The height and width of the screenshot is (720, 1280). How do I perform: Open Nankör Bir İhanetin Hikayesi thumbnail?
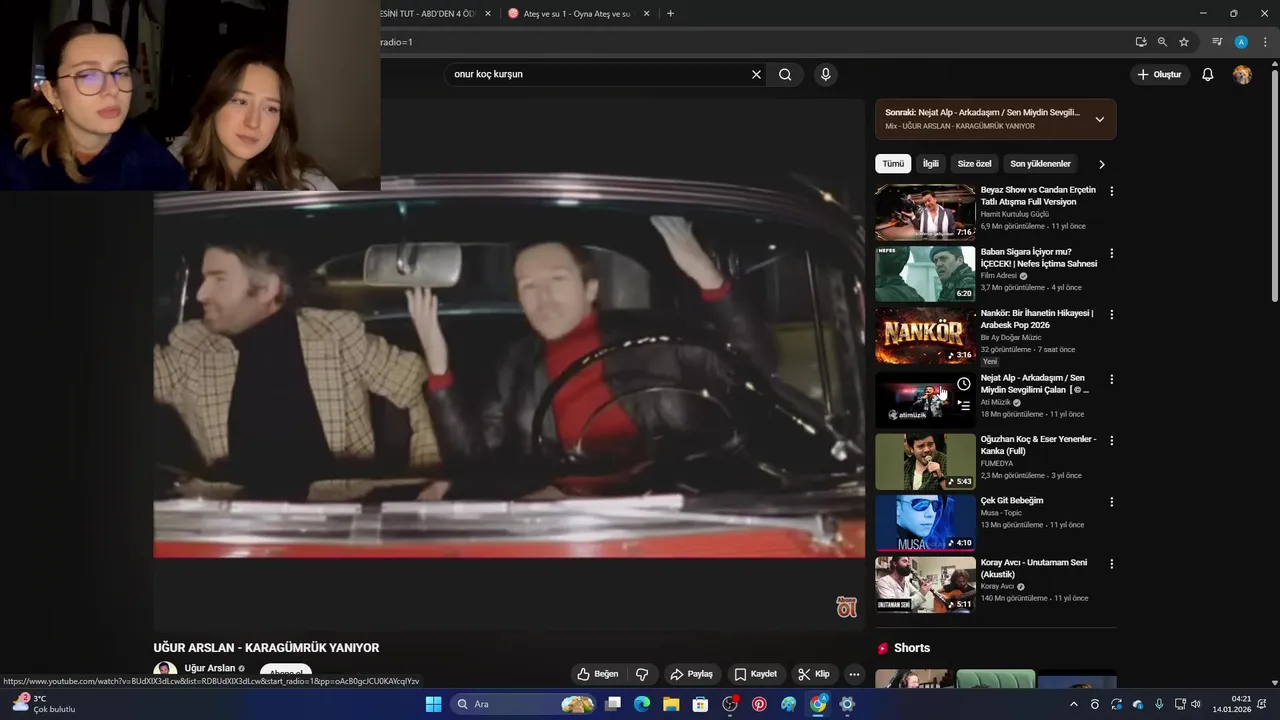(x=925, y=336)
